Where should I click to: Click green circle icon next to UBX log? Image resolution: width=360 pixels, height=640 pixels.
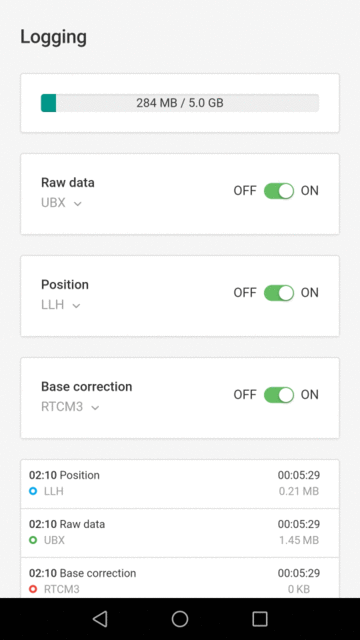coord(33,540)
